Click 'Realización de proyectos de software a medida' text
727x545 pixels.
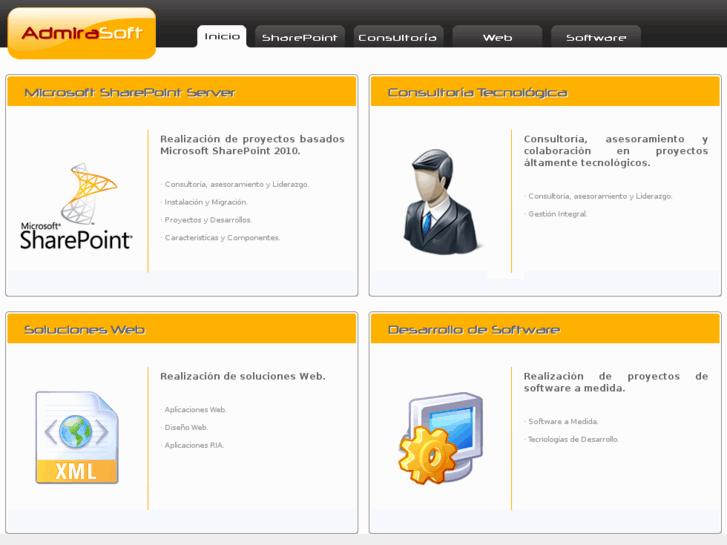(x=616, y=382)
